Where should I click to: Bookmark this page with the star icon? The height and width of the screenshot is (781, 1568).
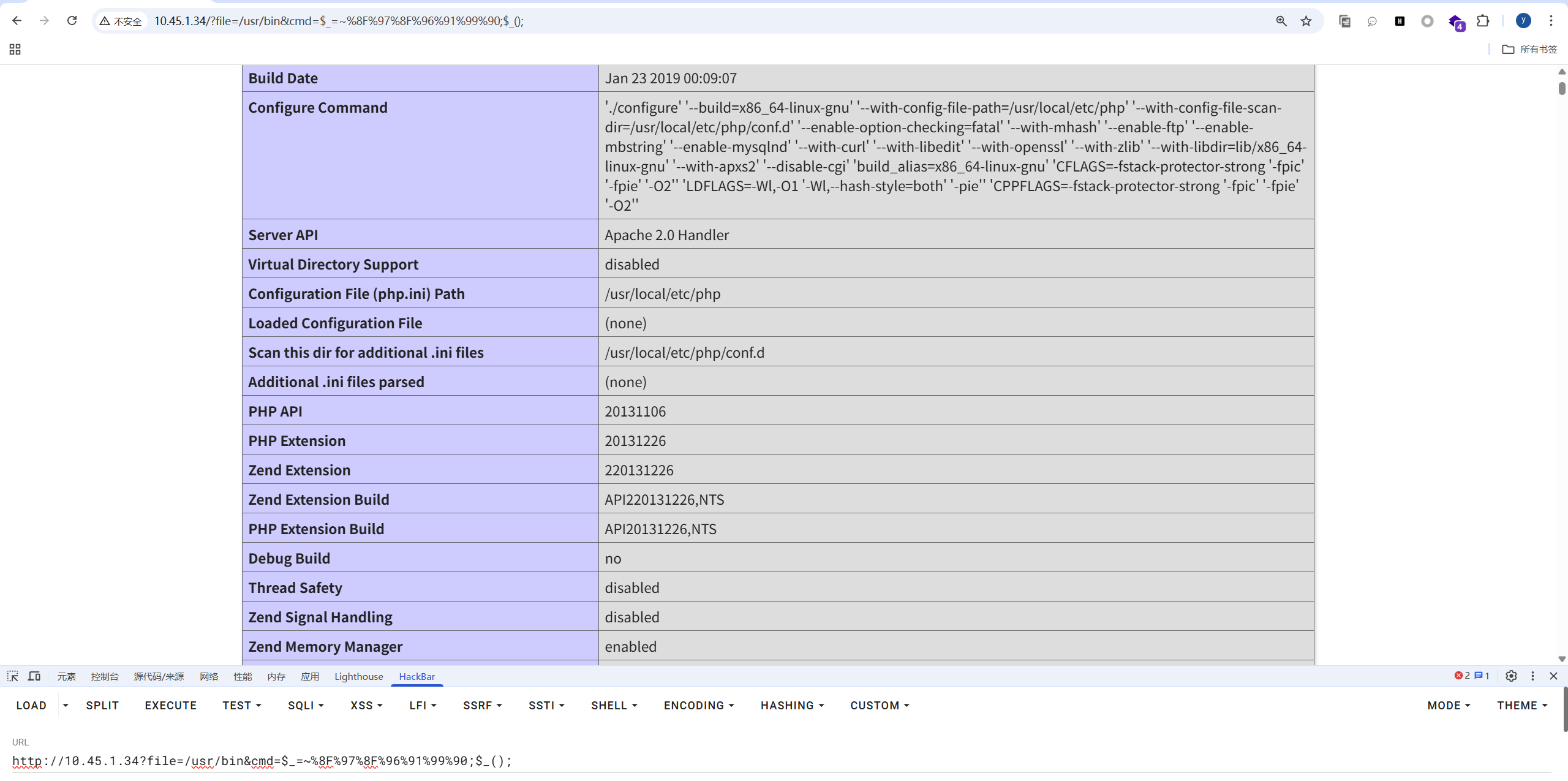[1306, 21]
